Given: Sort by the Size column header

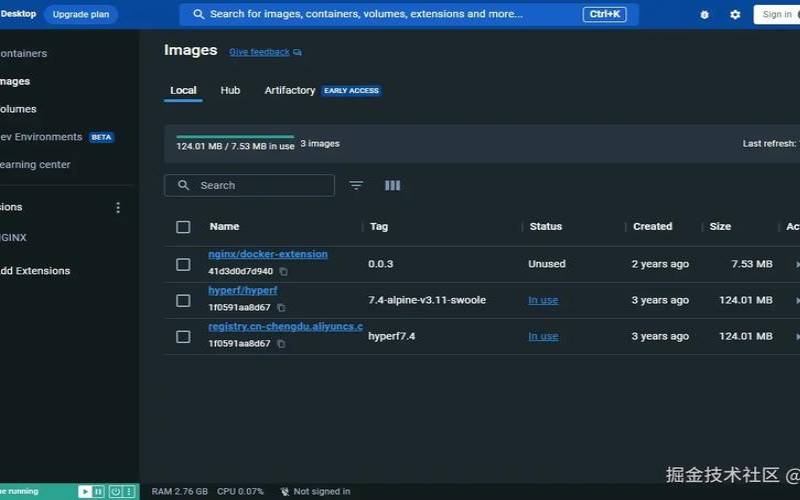Looking at the screenshot, I should 720,227.
